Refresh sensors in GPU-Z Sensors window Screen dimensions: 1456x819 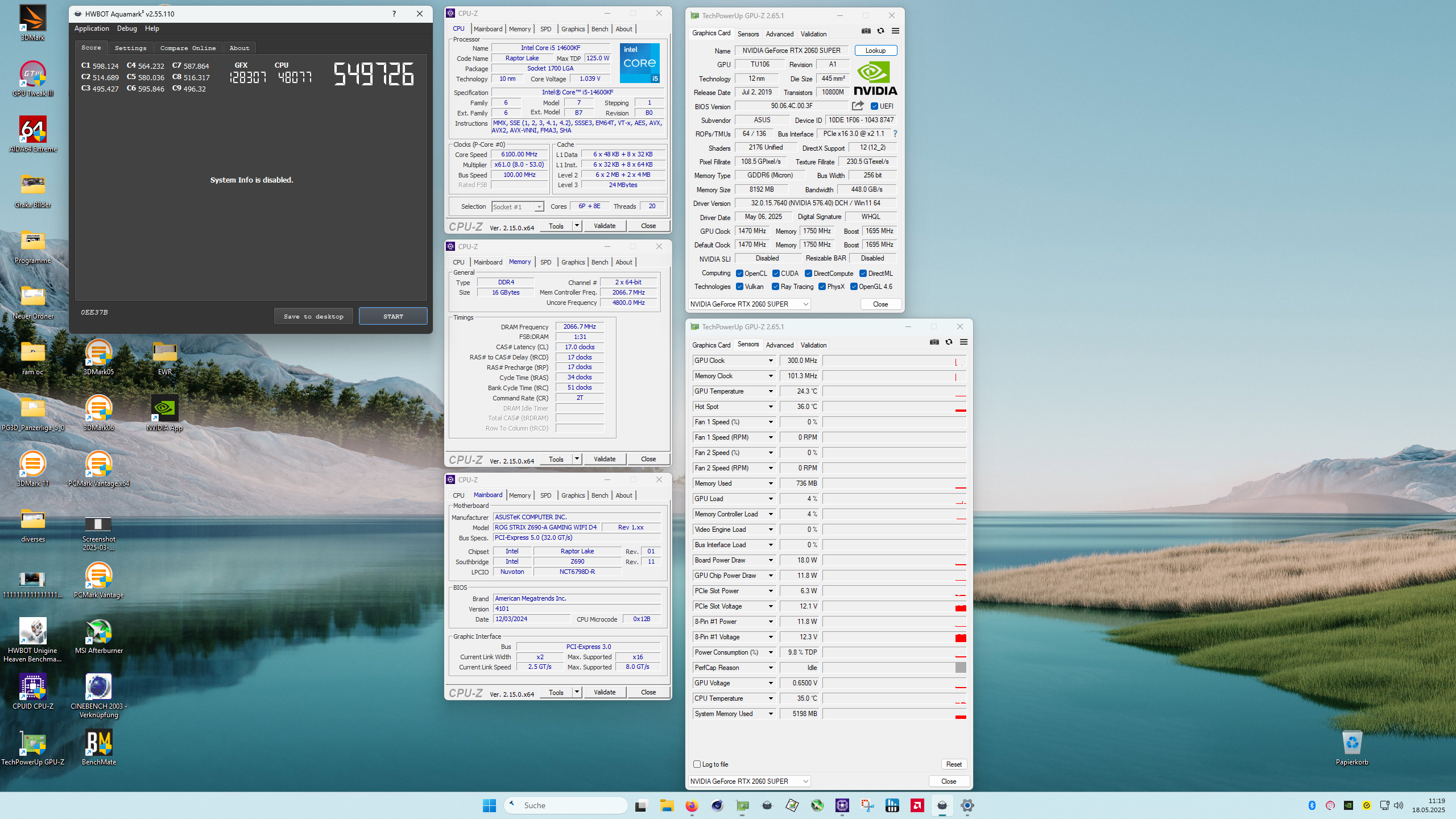(x=949, y=342)
